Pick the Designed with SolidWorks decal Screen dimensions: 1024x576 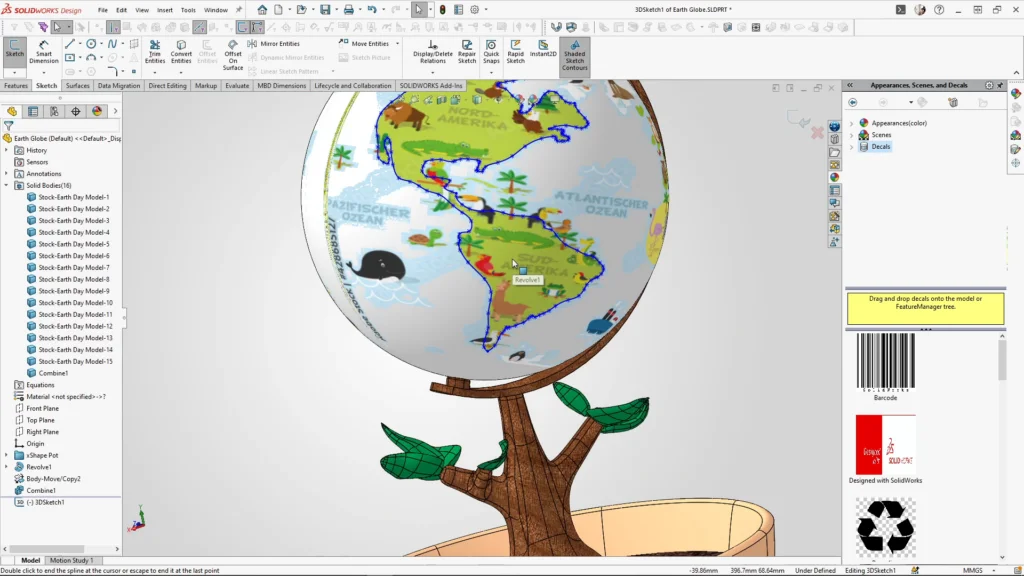(886, 445)
